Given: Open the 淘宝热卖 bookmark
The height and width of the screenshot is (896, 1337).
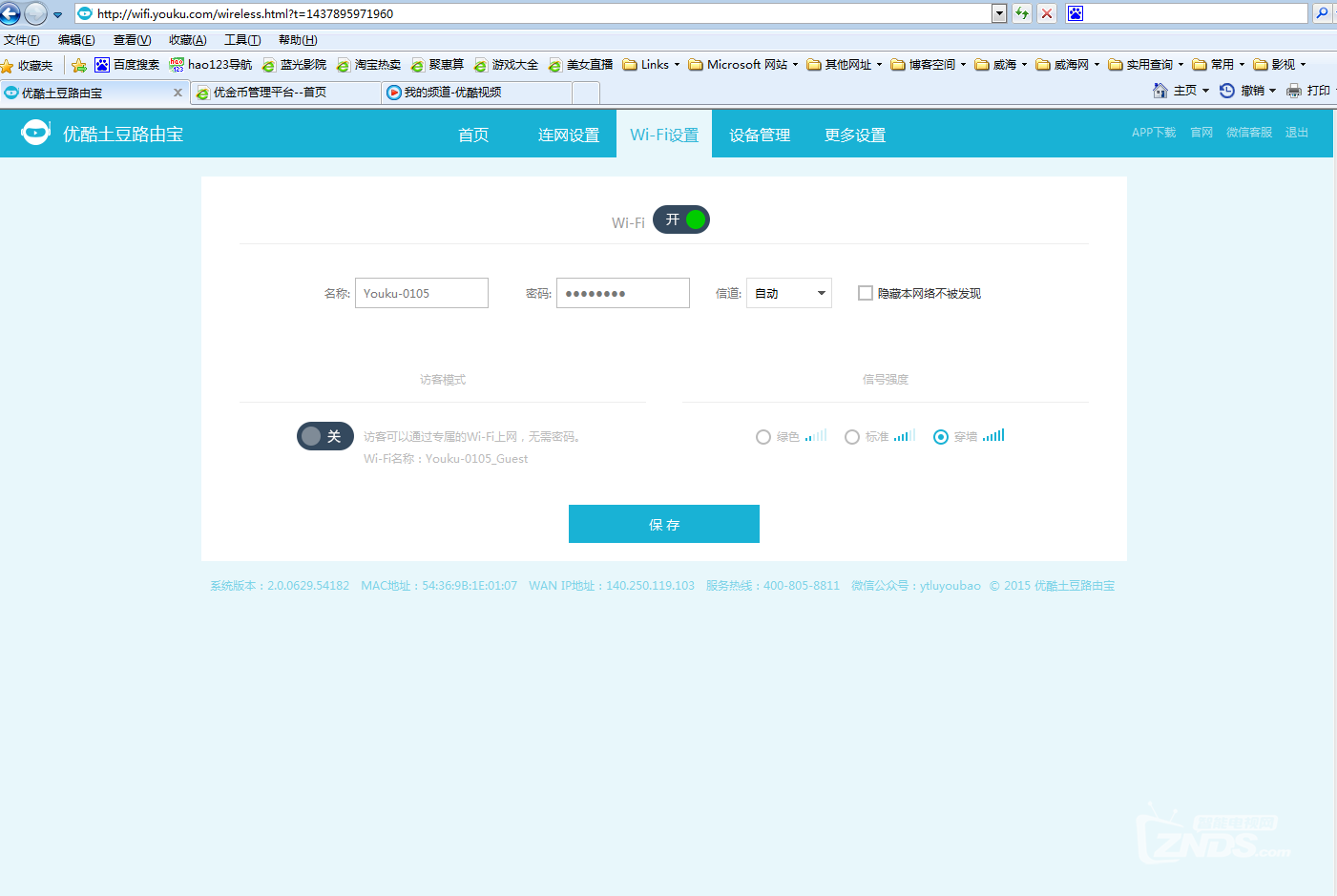Looking at the screenshot, I should point(368,65).
